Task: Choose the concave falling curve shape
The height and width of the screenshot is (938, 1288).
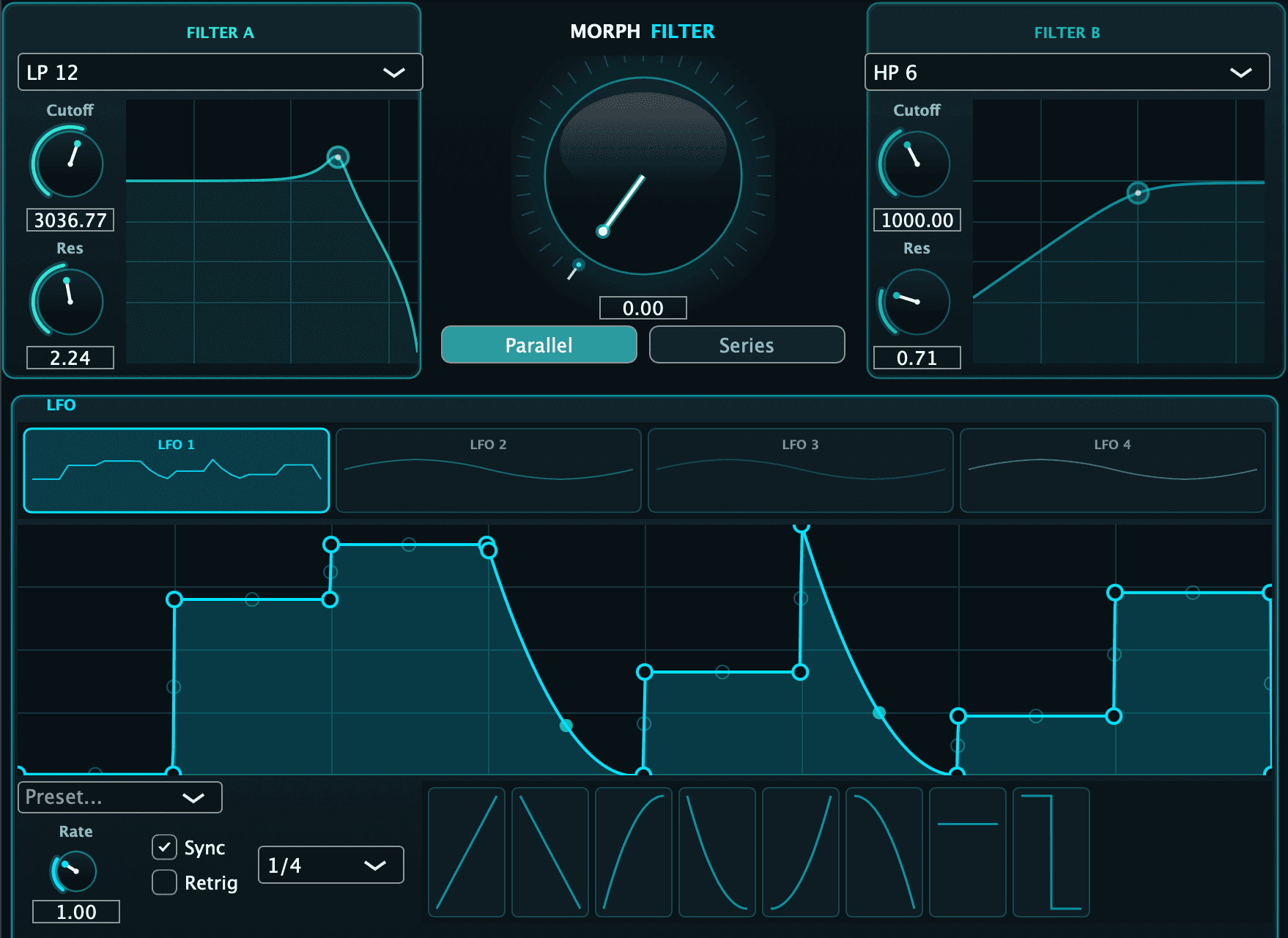Action: point(717,852)
